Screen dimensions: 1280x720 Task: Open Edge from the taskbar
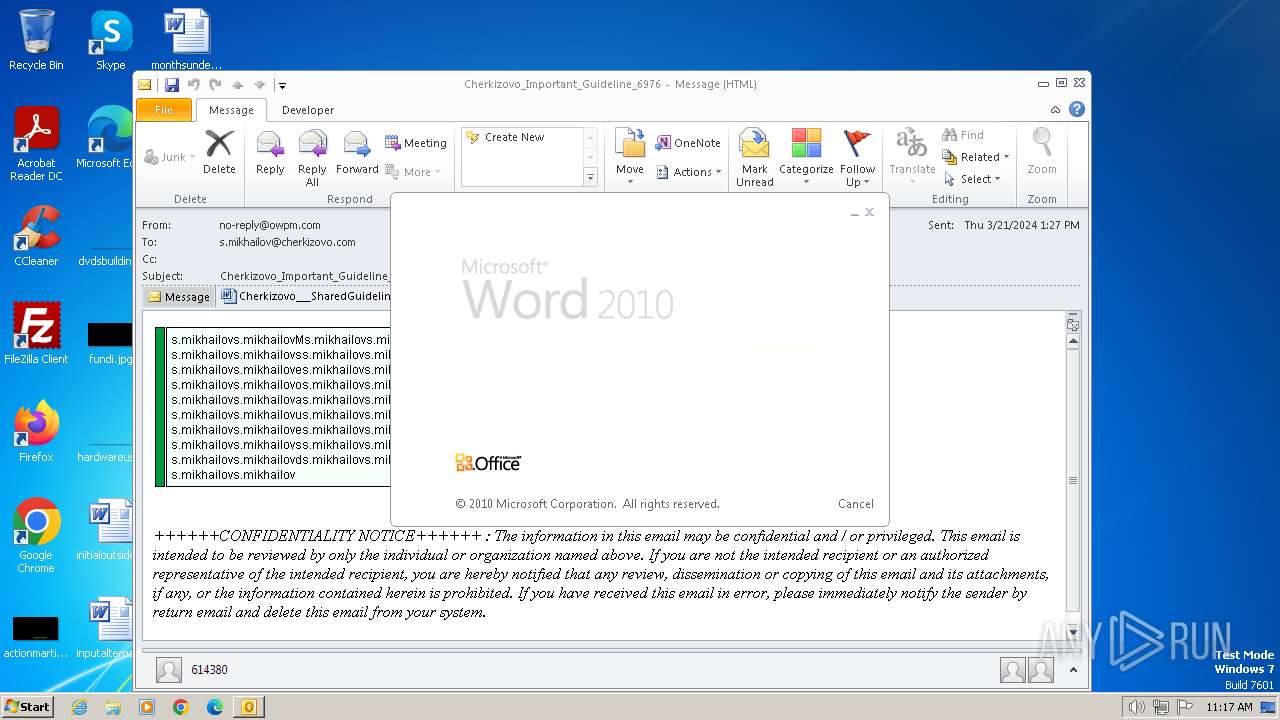tap(214, 707)
